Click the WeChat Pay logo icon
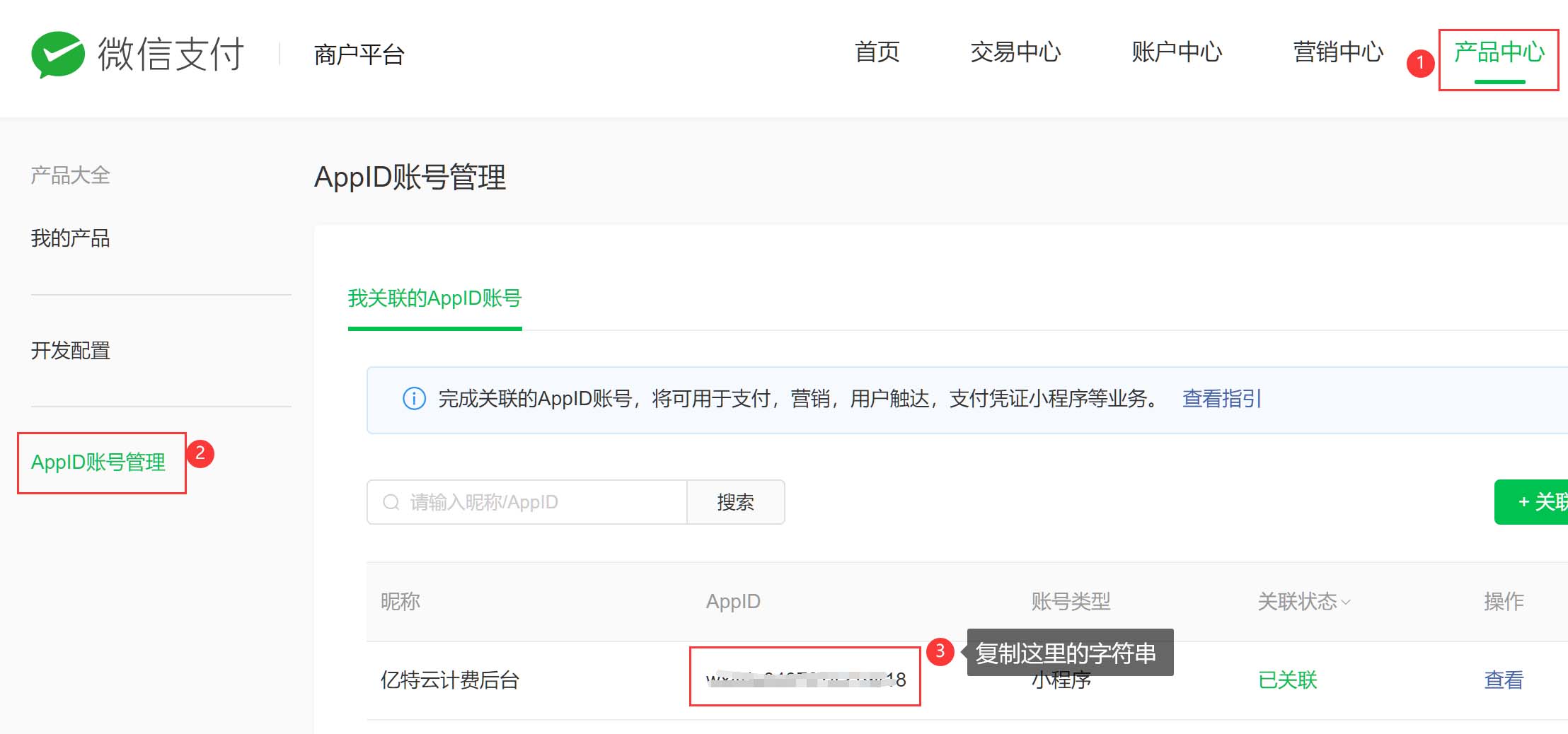This screenshot has height=734, width=1568. click(x=58, y=54)
